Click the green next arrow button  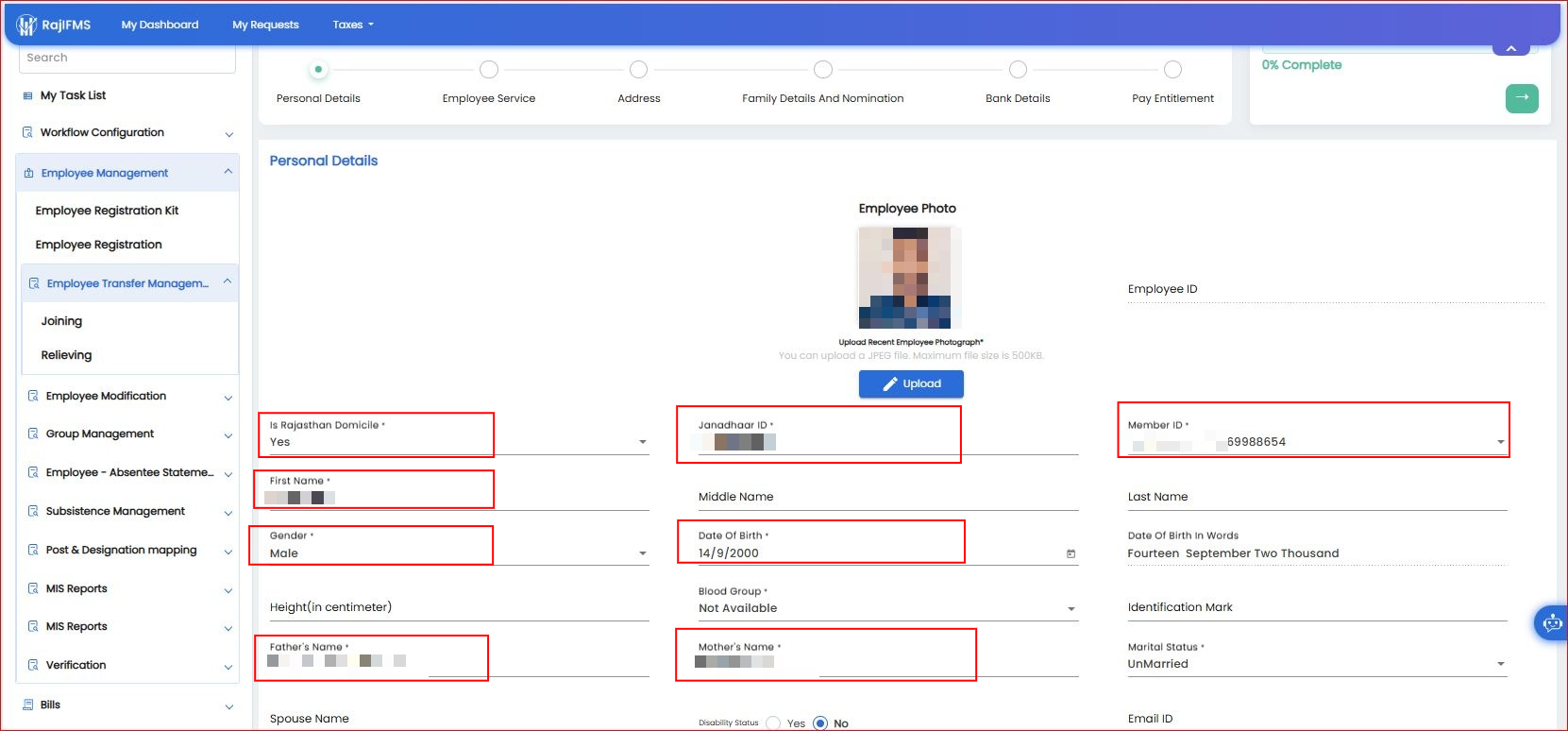point(1522,98)
